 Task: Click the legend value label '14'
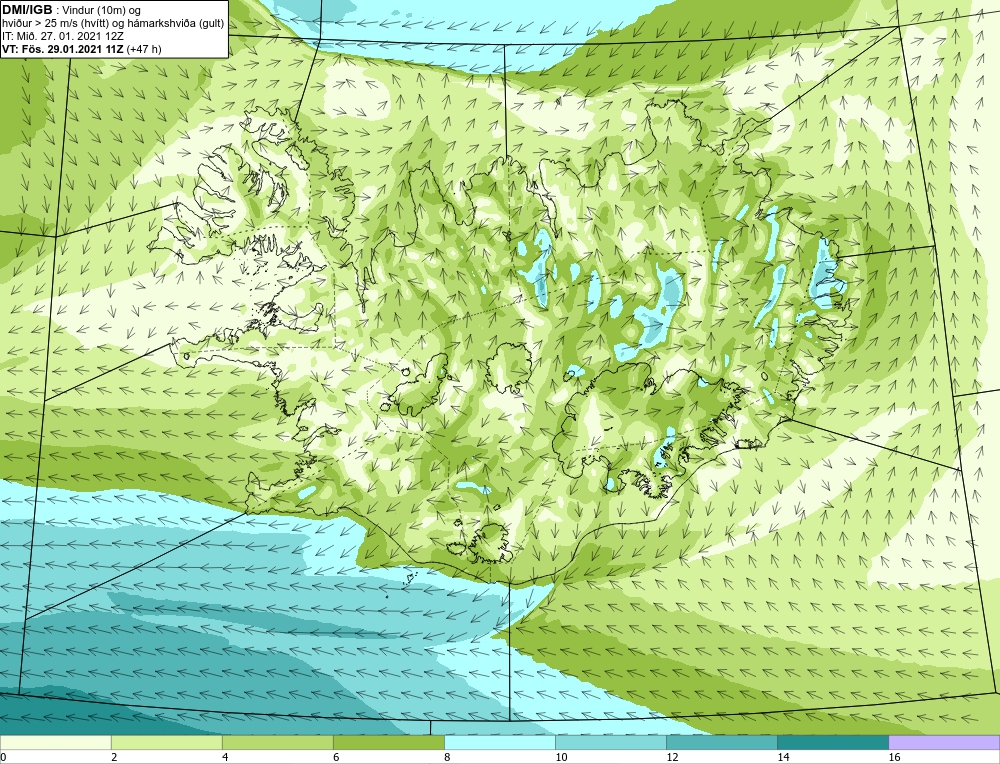point(783,757)
